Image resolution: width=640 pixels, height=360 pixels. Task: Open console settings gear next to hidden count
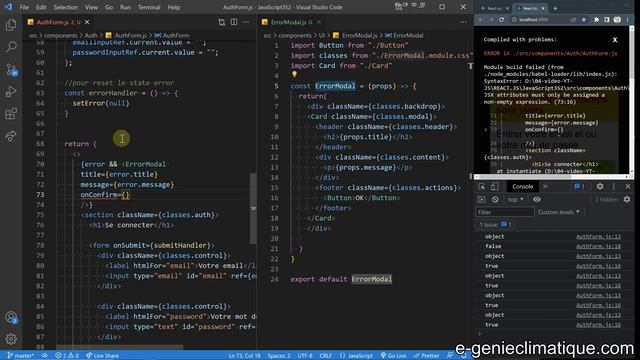[627, 200]
